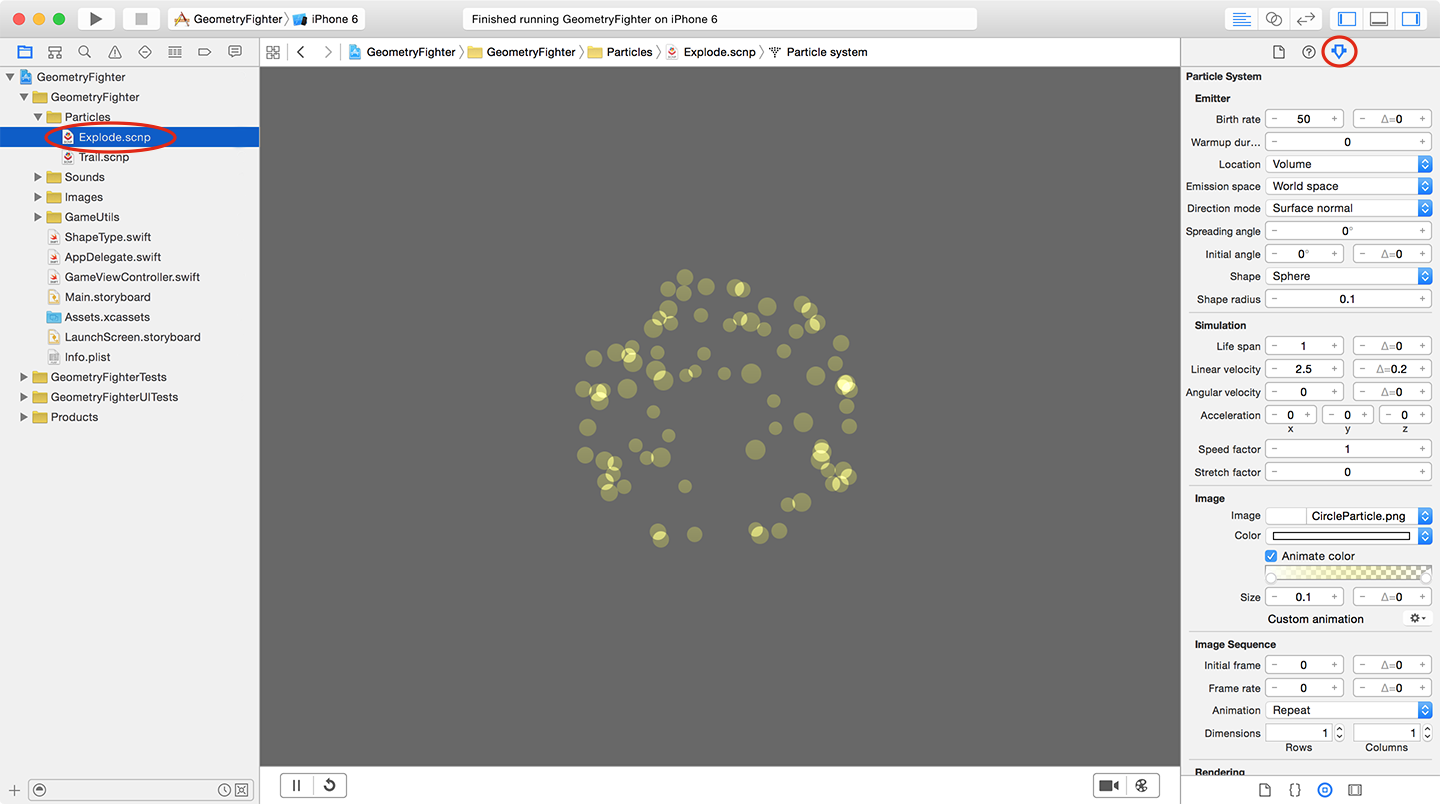
Task: Click Particles in the breadcrumb path
Action: click(629, 52)
